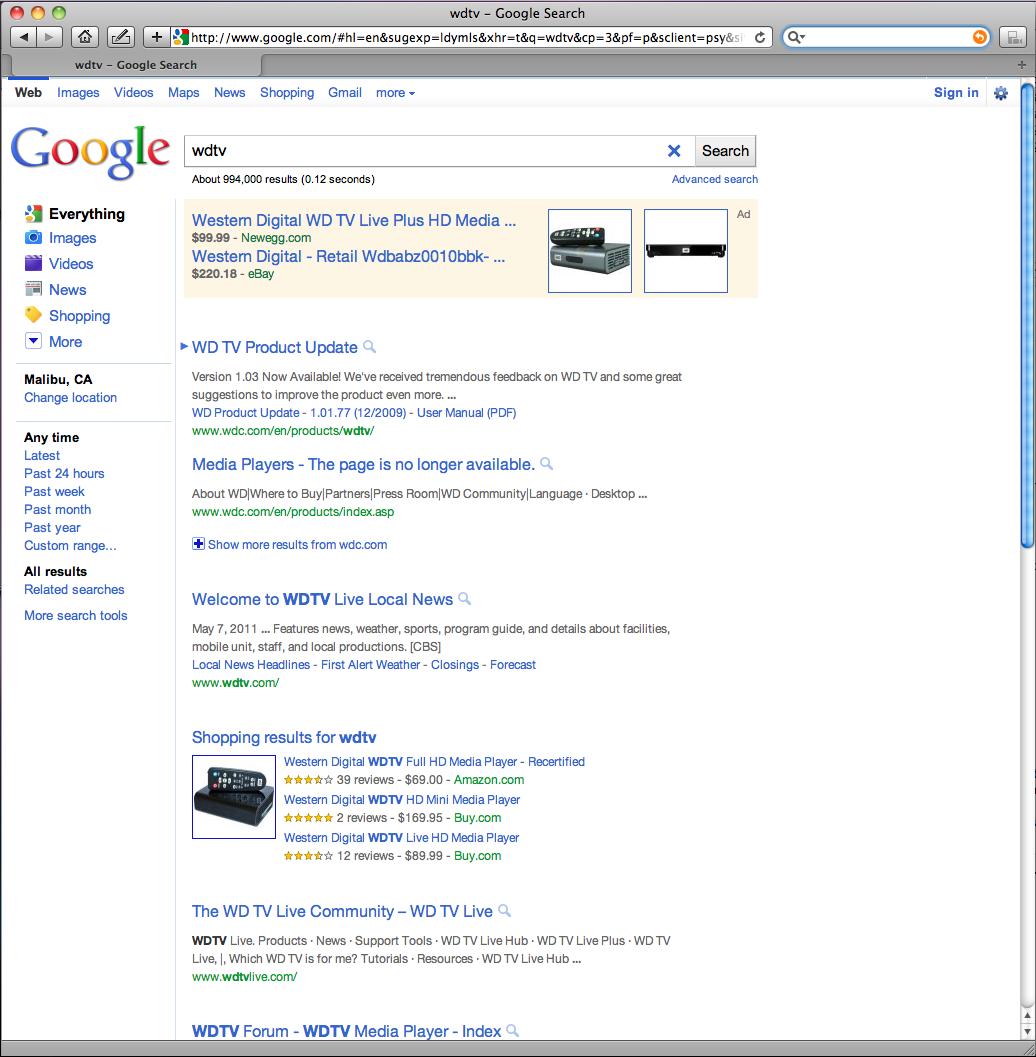Expand more results from wdc.com plus box
The height and width of the screenshot is (1057, 1036).
198,544
